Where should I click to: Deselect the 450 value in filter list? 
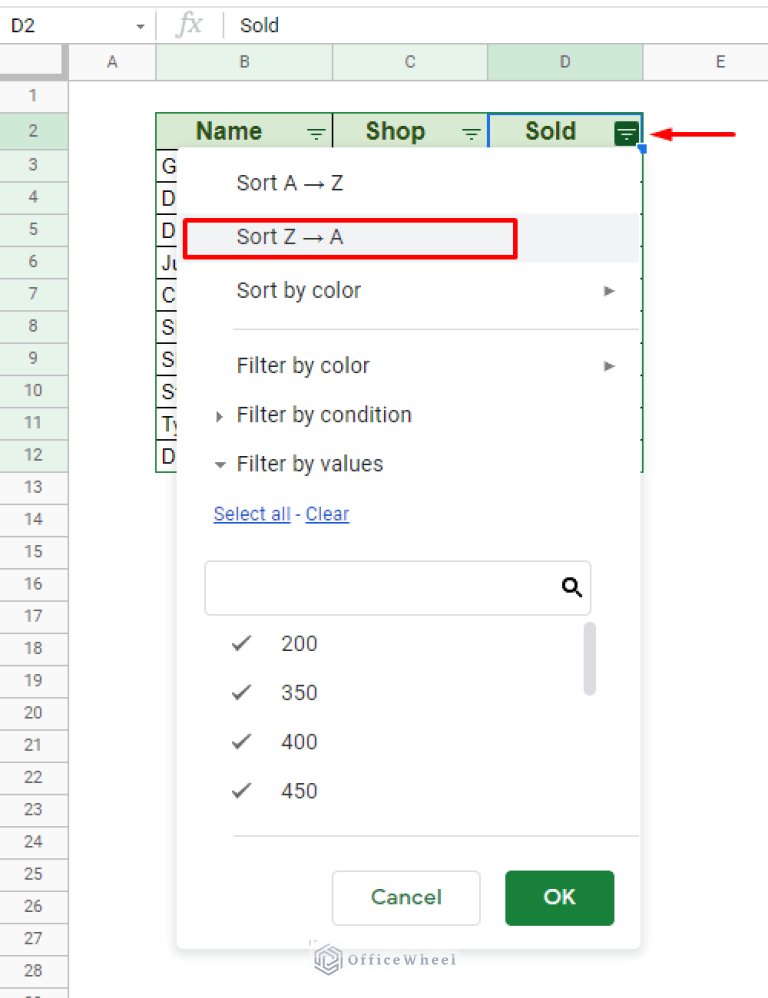pos(241,791)
